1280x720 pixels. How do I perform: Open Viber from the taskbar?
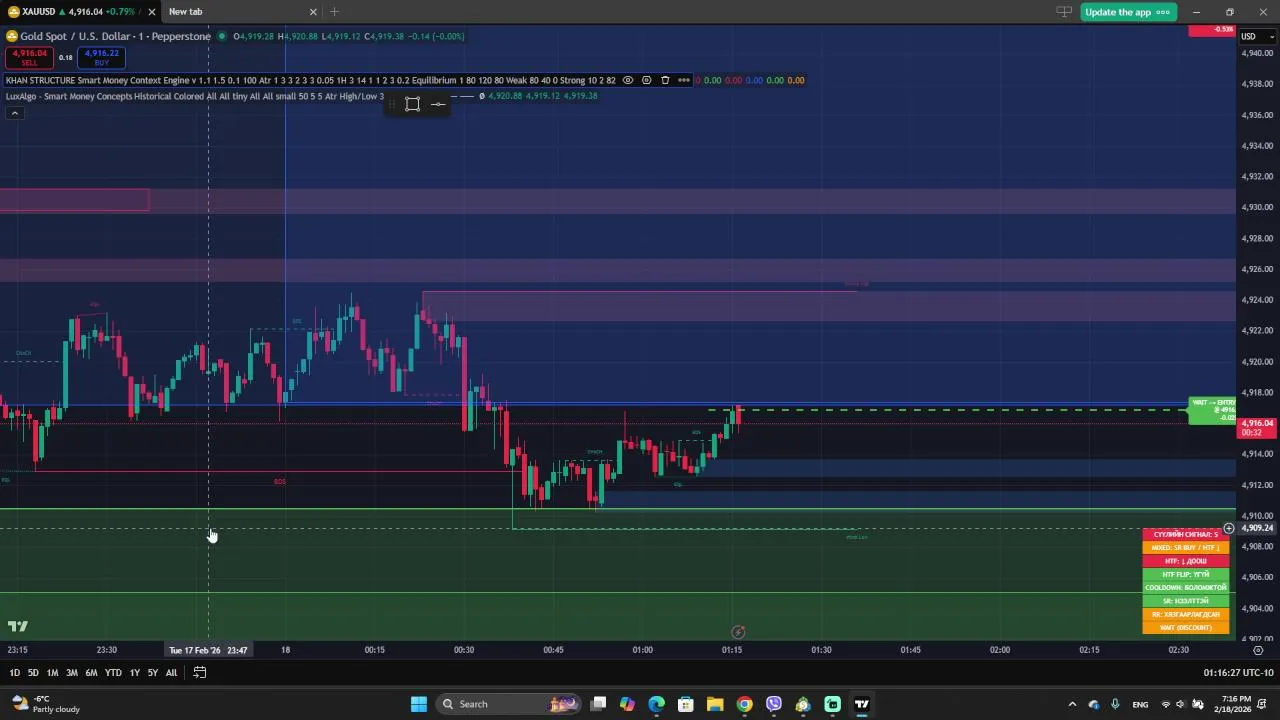coord(774,704)
